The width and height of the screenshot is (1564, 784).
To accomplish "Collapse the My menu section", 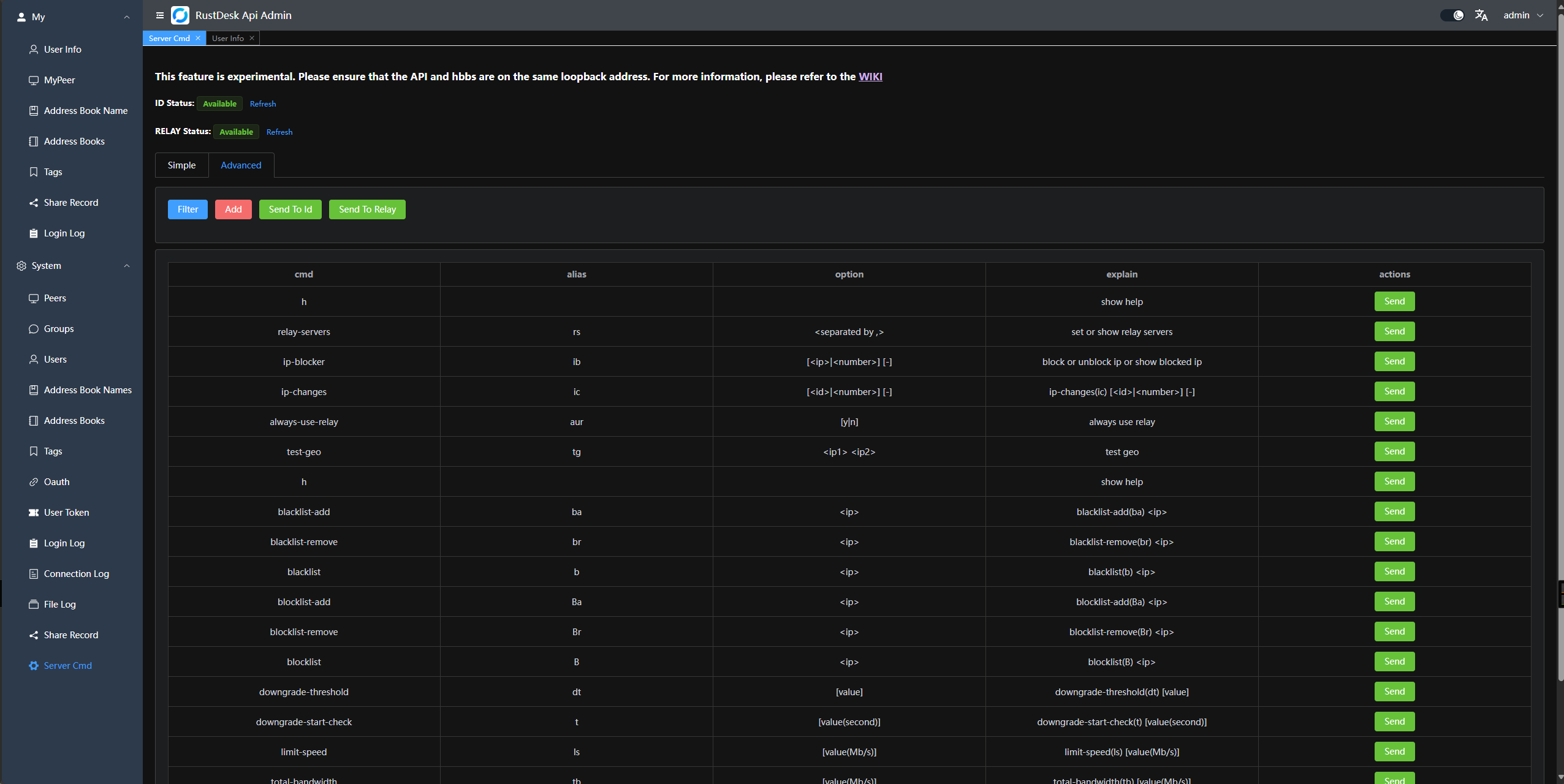I will 127,17.
